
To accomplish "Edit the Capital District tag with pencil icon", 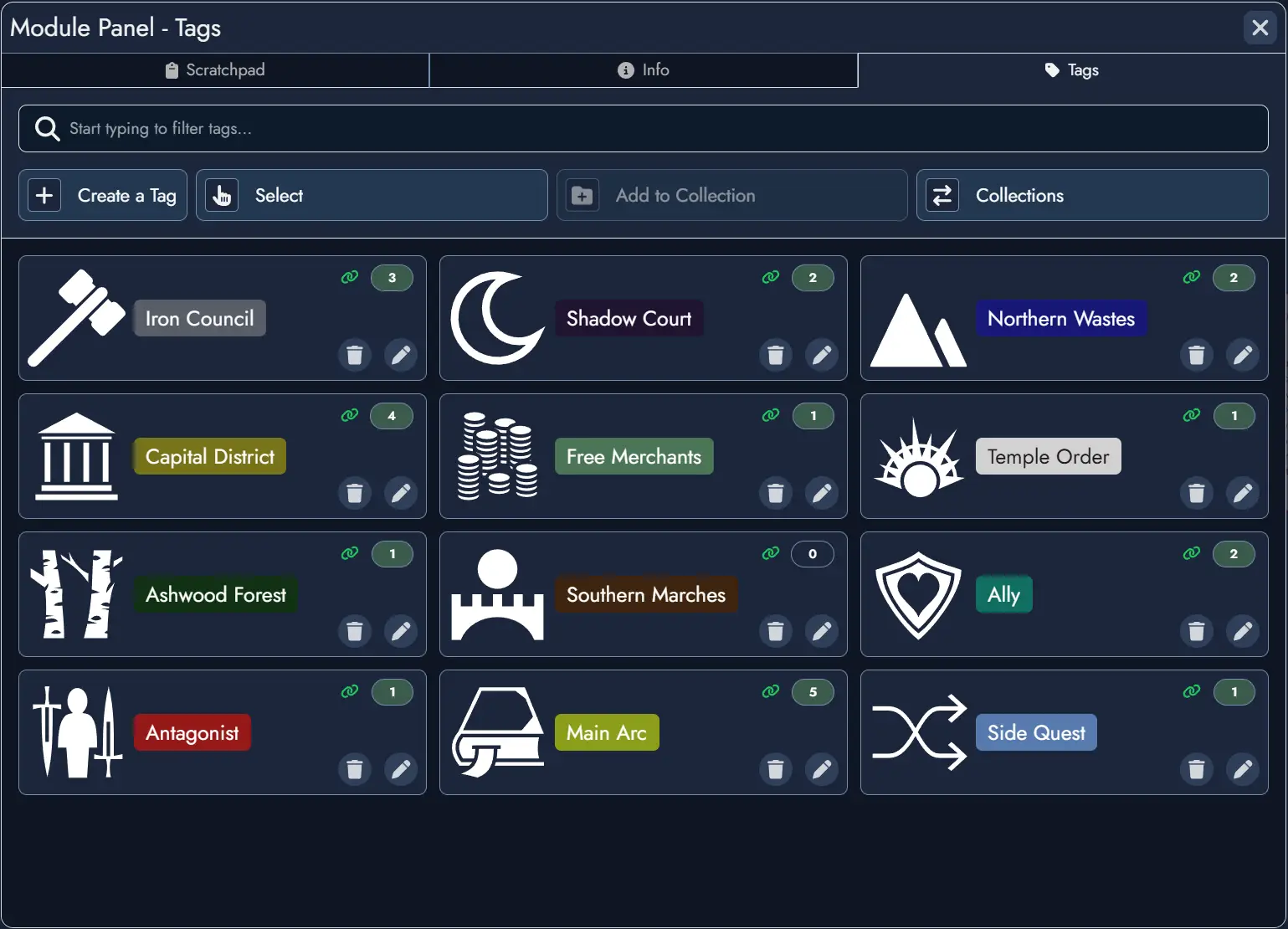I will tap(402, 493).
